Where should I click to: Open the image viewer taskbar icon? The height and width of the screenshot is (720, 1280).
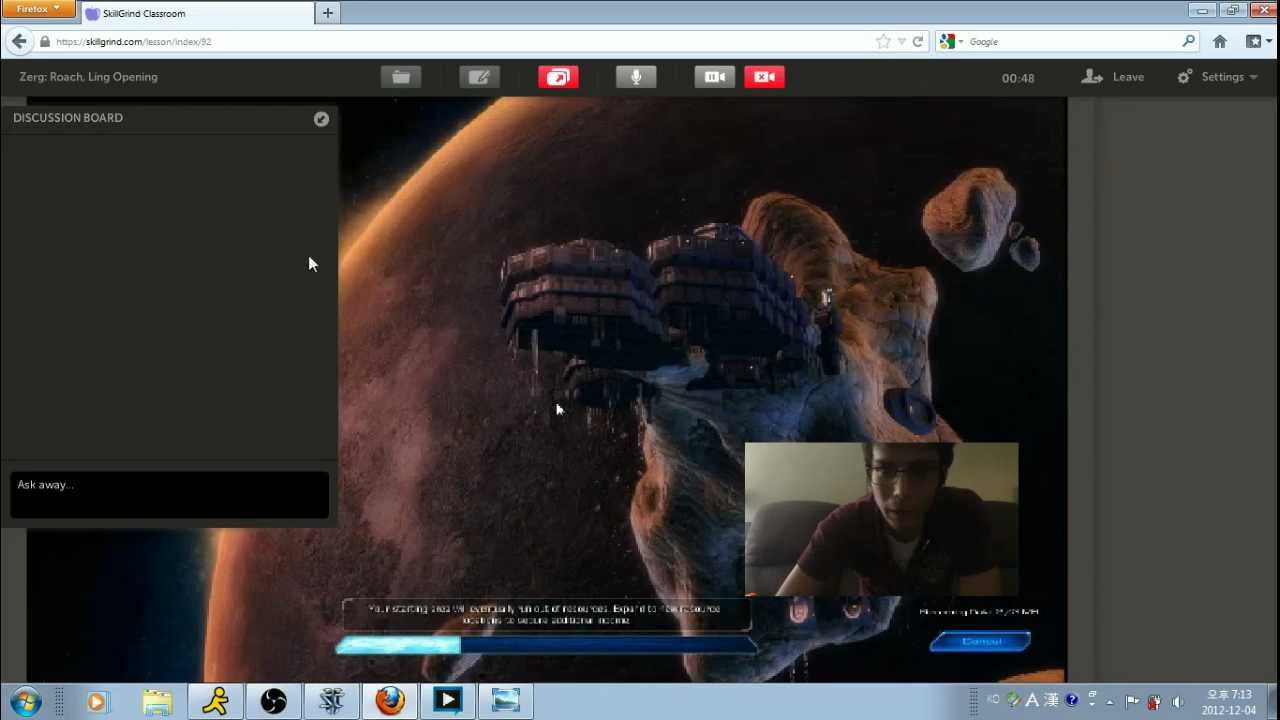click(506, 702)
